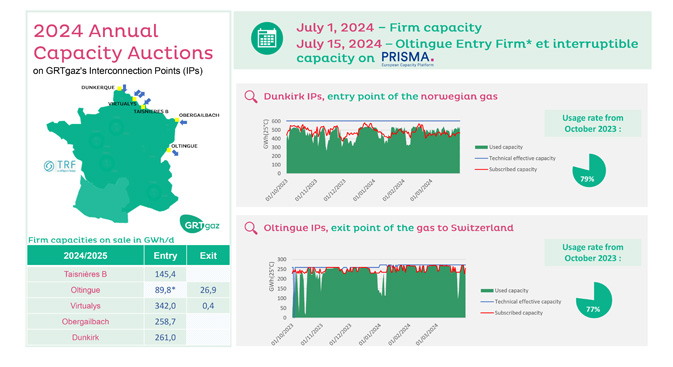Click the green Used capacity legend swatch in Dunkirk chart
The height and width of the screenshot is (367, 673).
[x=481, y=147]
